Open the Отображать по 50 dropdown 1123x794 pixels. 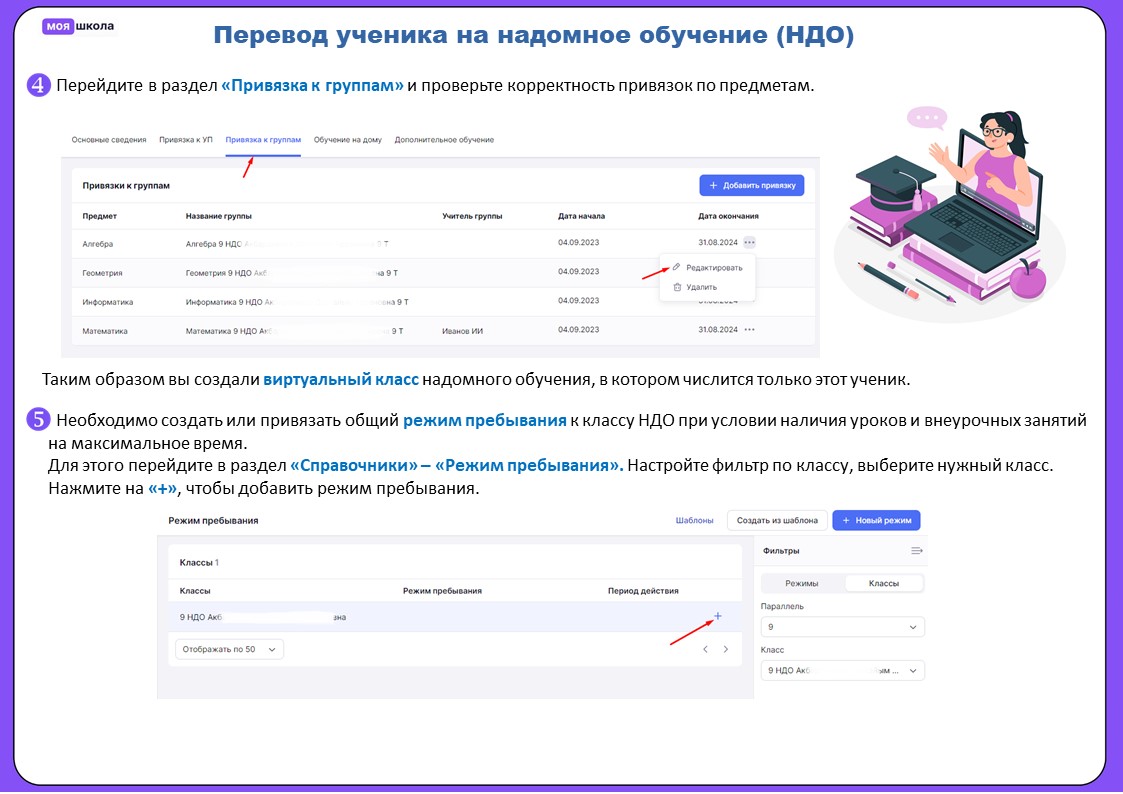229,649
